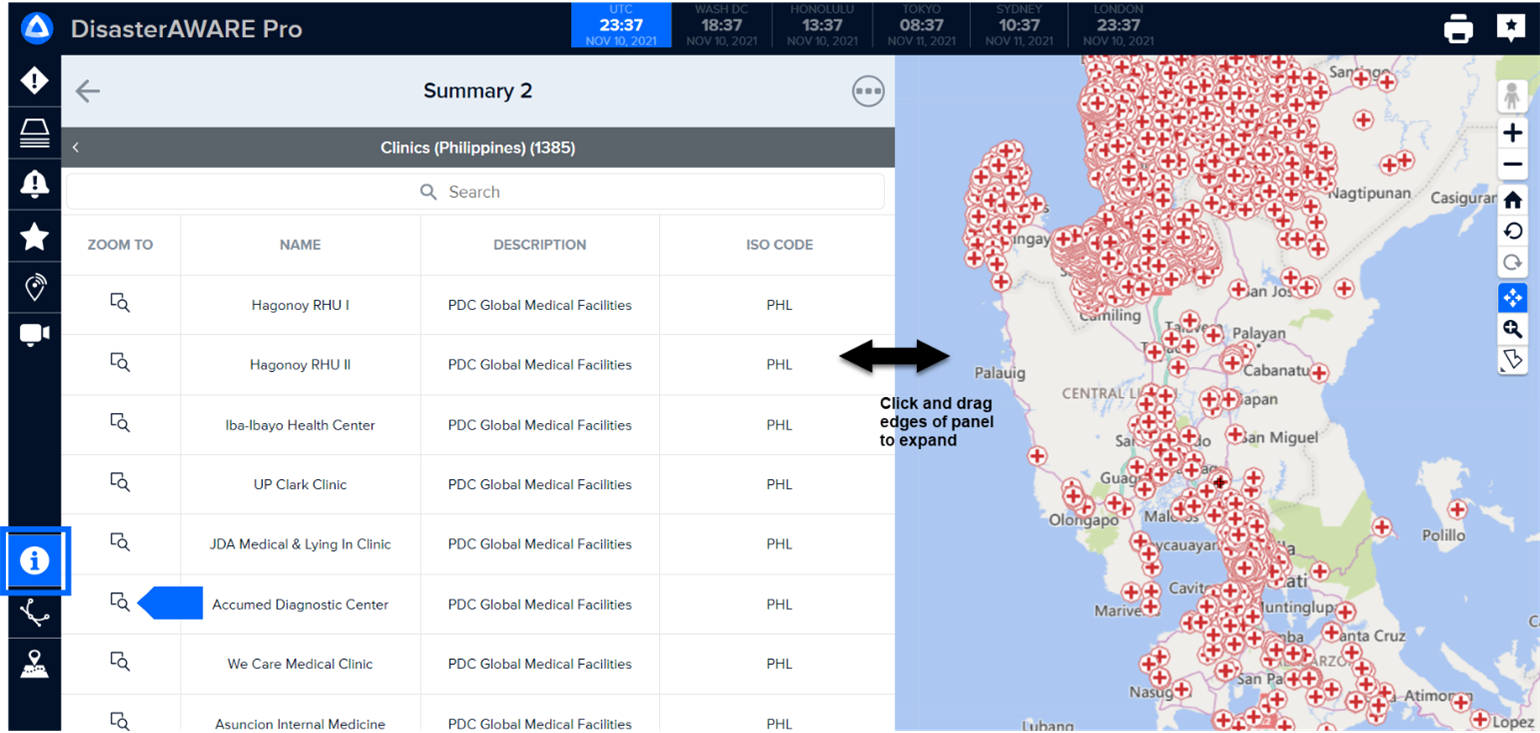Sort by the ZOOM TO column header
Viewport: 1540px width, 733px height.
[120, 245]
